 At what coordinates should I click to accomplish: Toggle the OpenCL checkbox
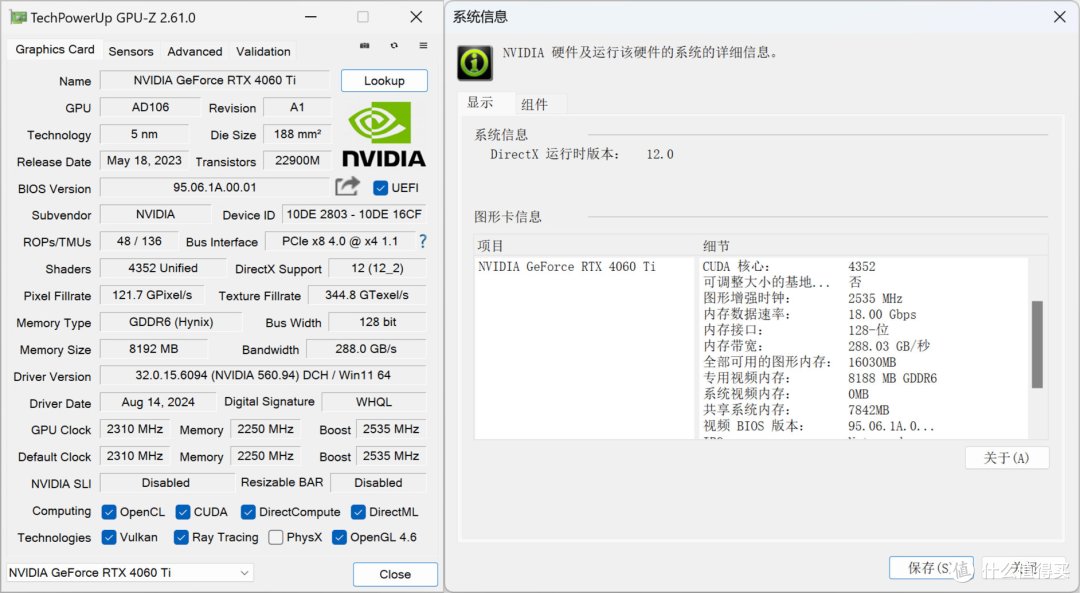[109, 512]
